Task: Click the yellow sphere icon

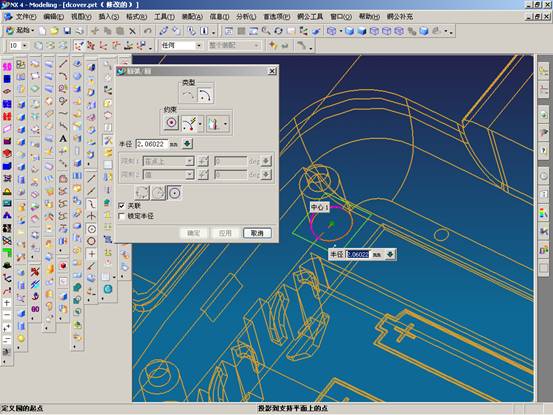Action: (21, 339)
